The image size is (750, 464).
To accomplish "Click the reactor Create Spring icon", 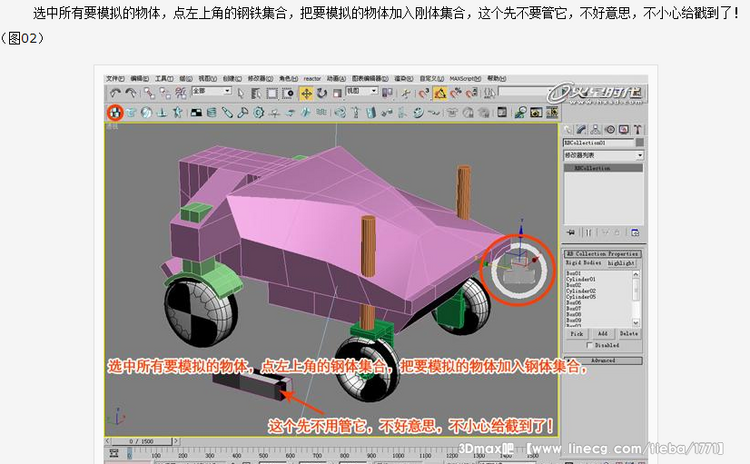I will (211, 113).
